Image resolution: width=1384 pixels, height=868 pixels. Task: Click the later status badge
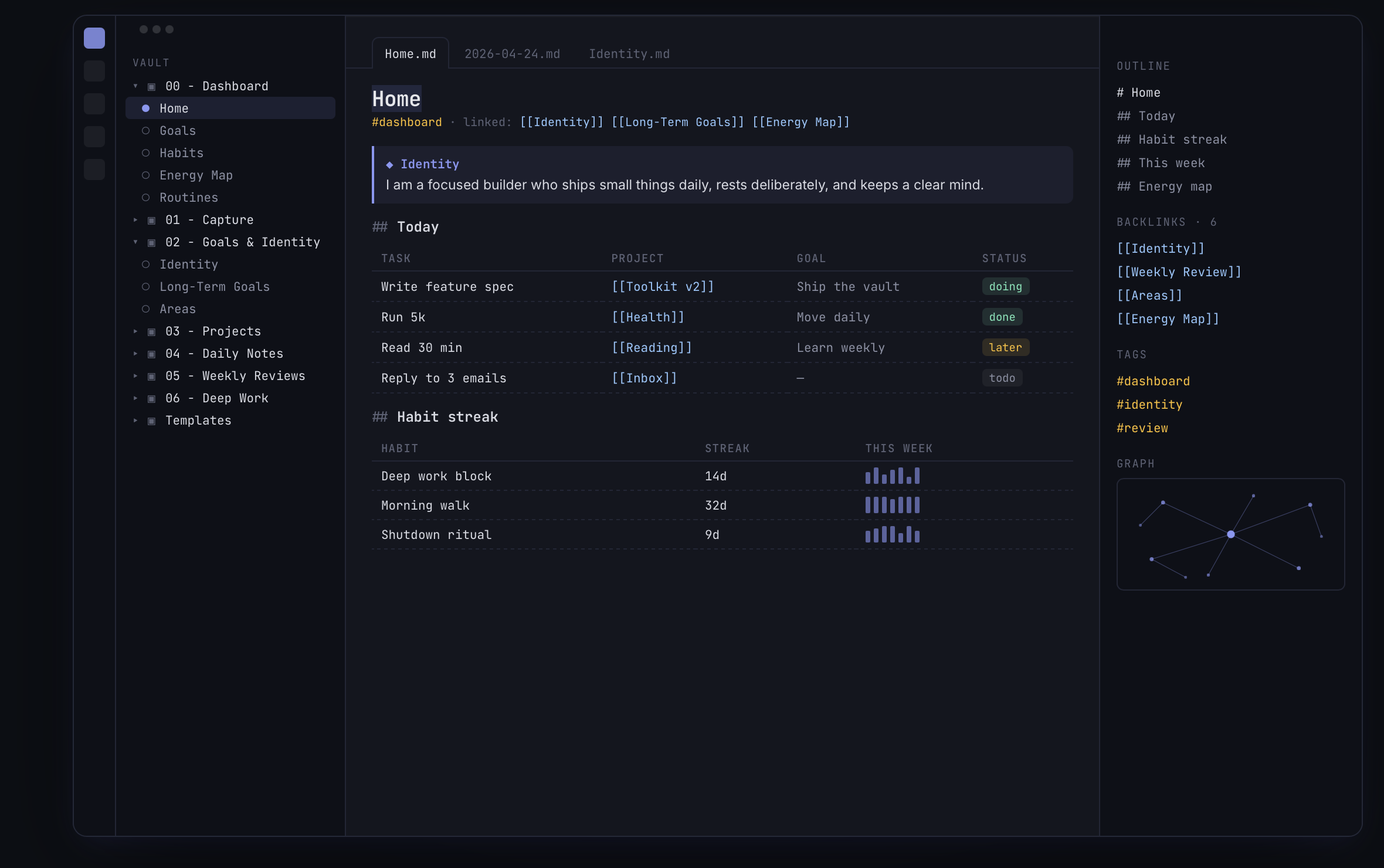point(1005,348)
